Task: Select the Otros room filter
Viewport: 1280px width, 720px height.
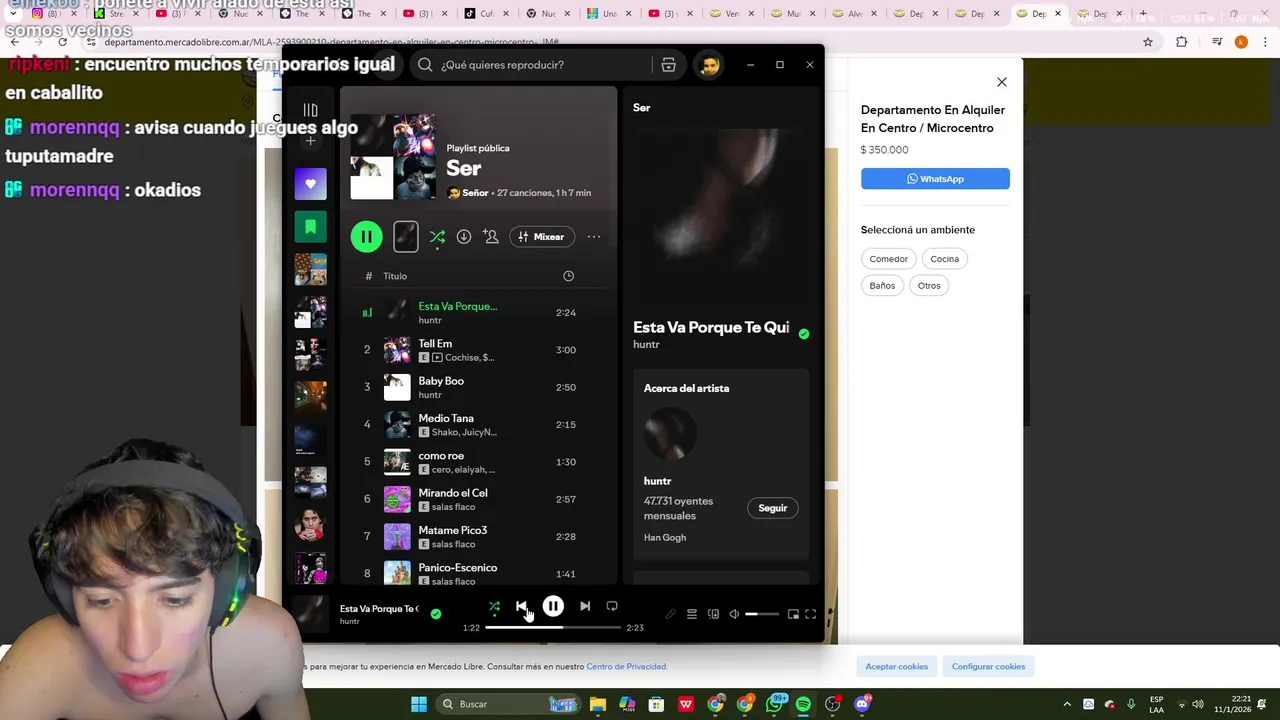Action: (x=929, y=286)
